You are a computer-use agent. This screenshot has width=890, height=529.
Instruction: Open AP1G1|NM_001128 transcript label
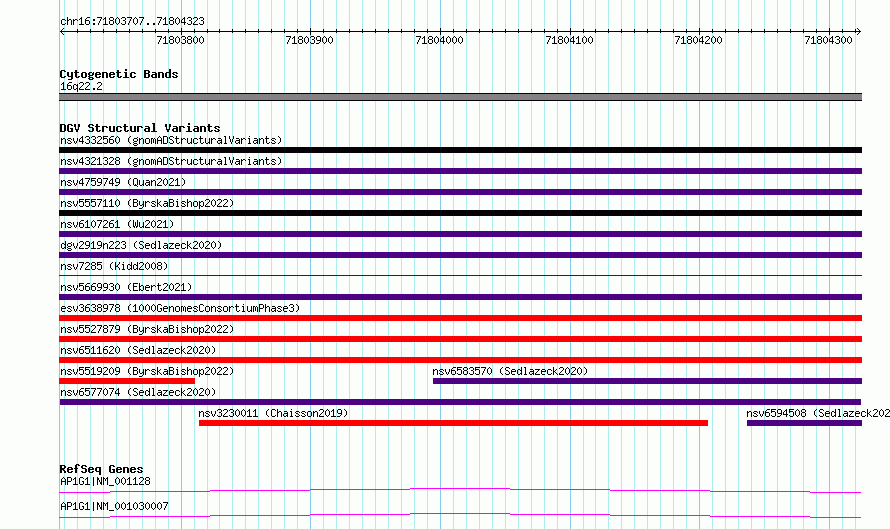click(x=105, y=481)
